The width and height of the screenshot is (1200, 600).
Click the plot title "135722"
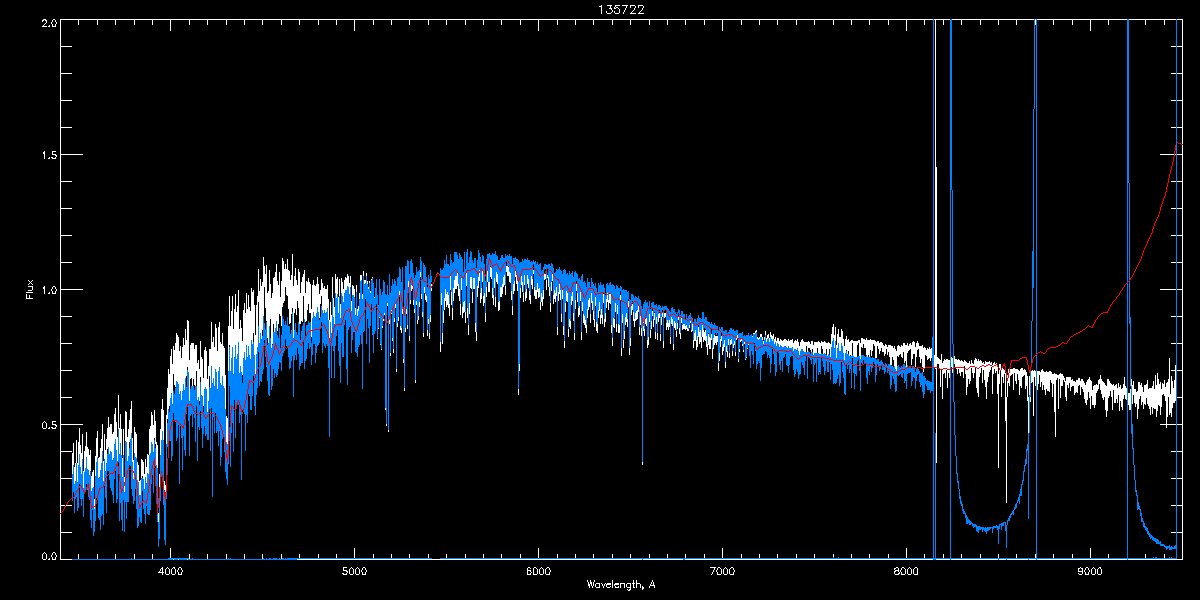coord(620,9)
